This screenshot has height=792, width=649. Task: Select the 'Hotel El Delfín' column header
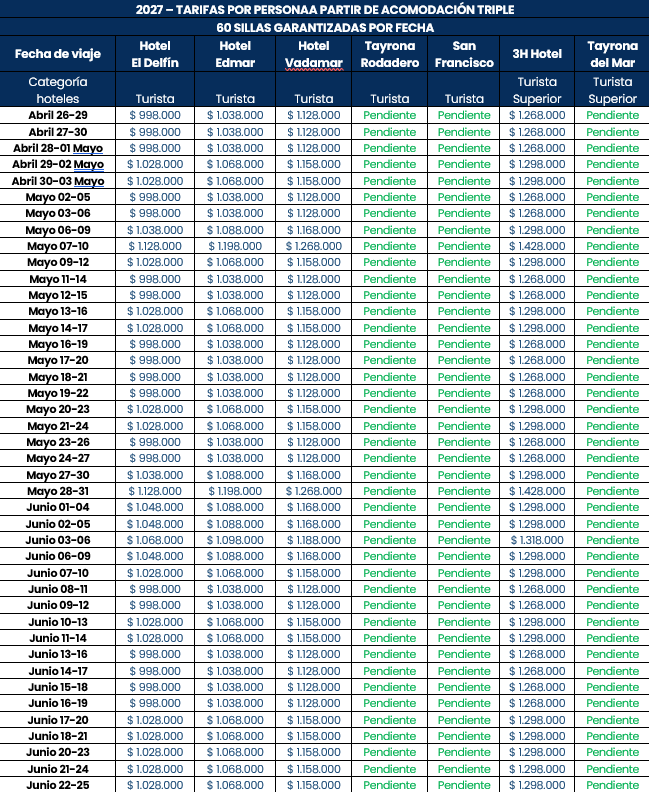point(155,54)
